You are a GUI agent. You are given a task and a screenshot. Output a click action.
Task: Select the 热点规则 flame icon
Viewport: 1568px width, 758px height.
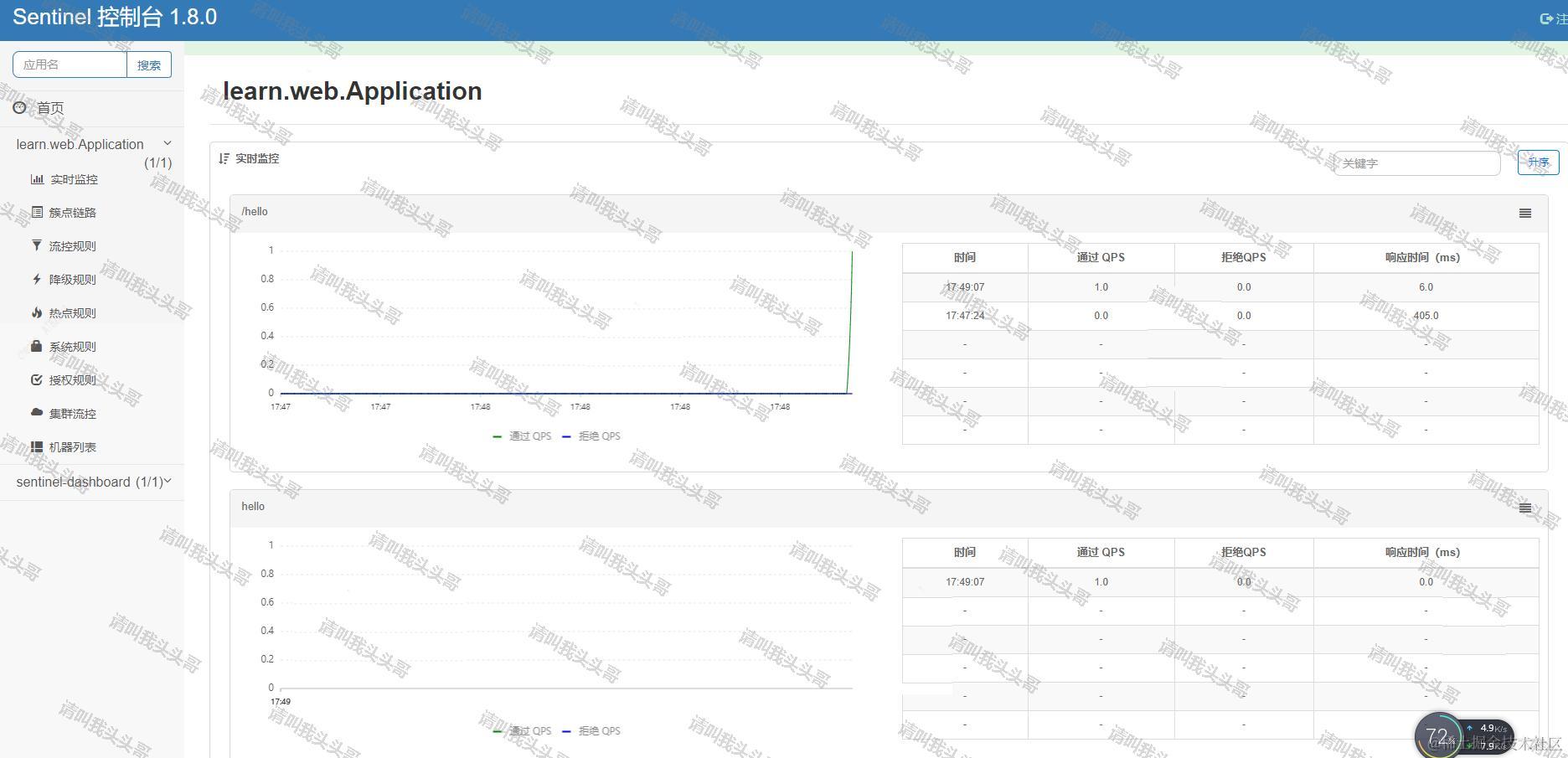[x=36, y=312]
